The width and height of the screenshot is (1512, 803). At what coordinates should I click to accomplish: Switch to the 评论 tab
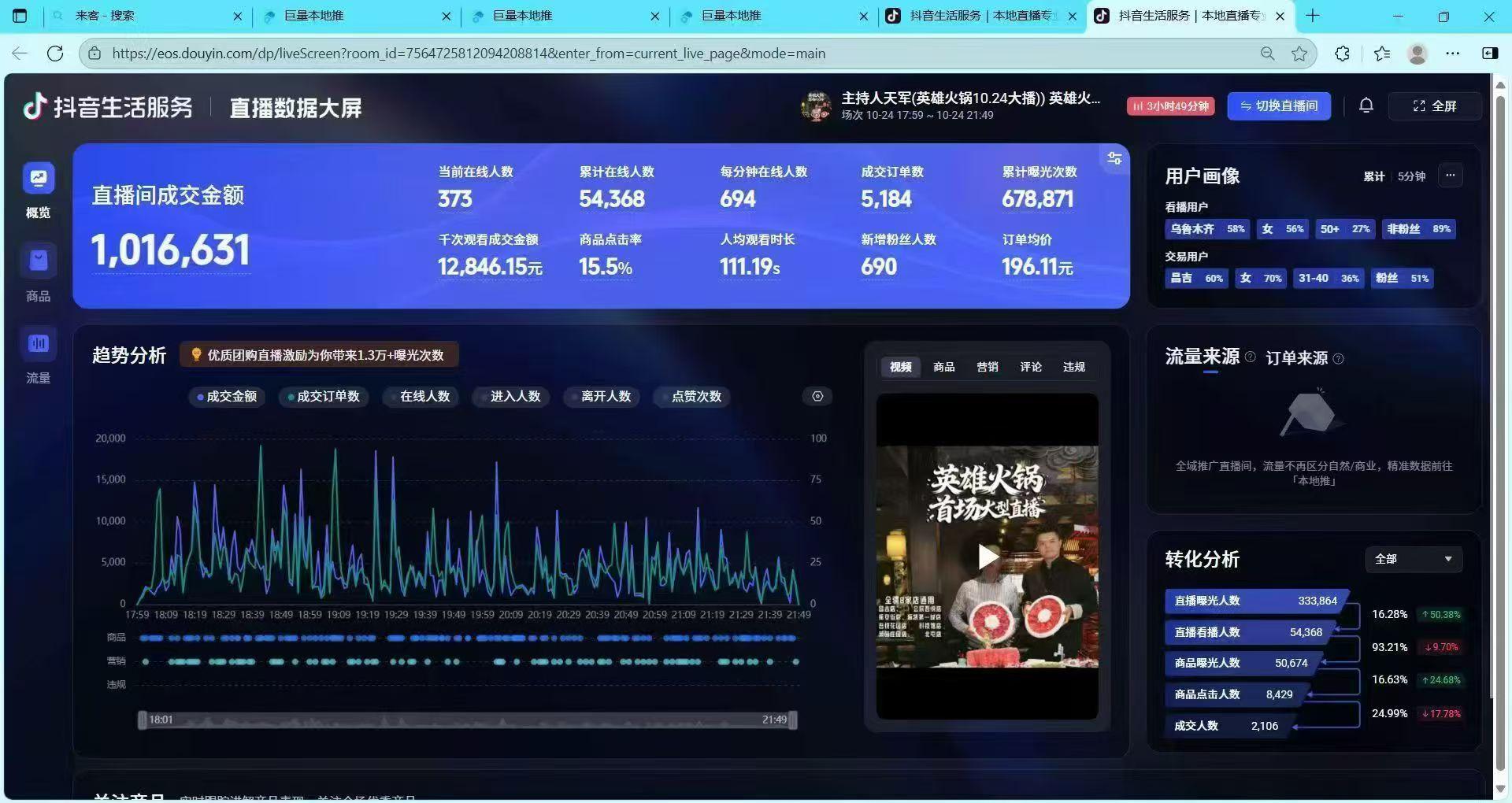1030,367
